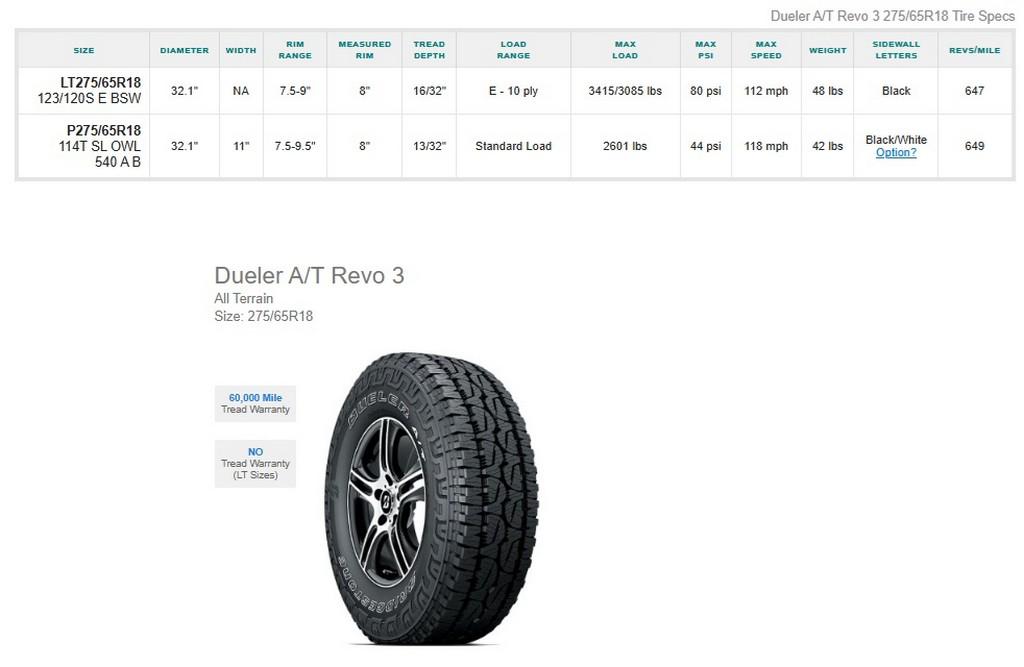
Task: Click the MEASURED RIM column header
Action: pos(364,49)
